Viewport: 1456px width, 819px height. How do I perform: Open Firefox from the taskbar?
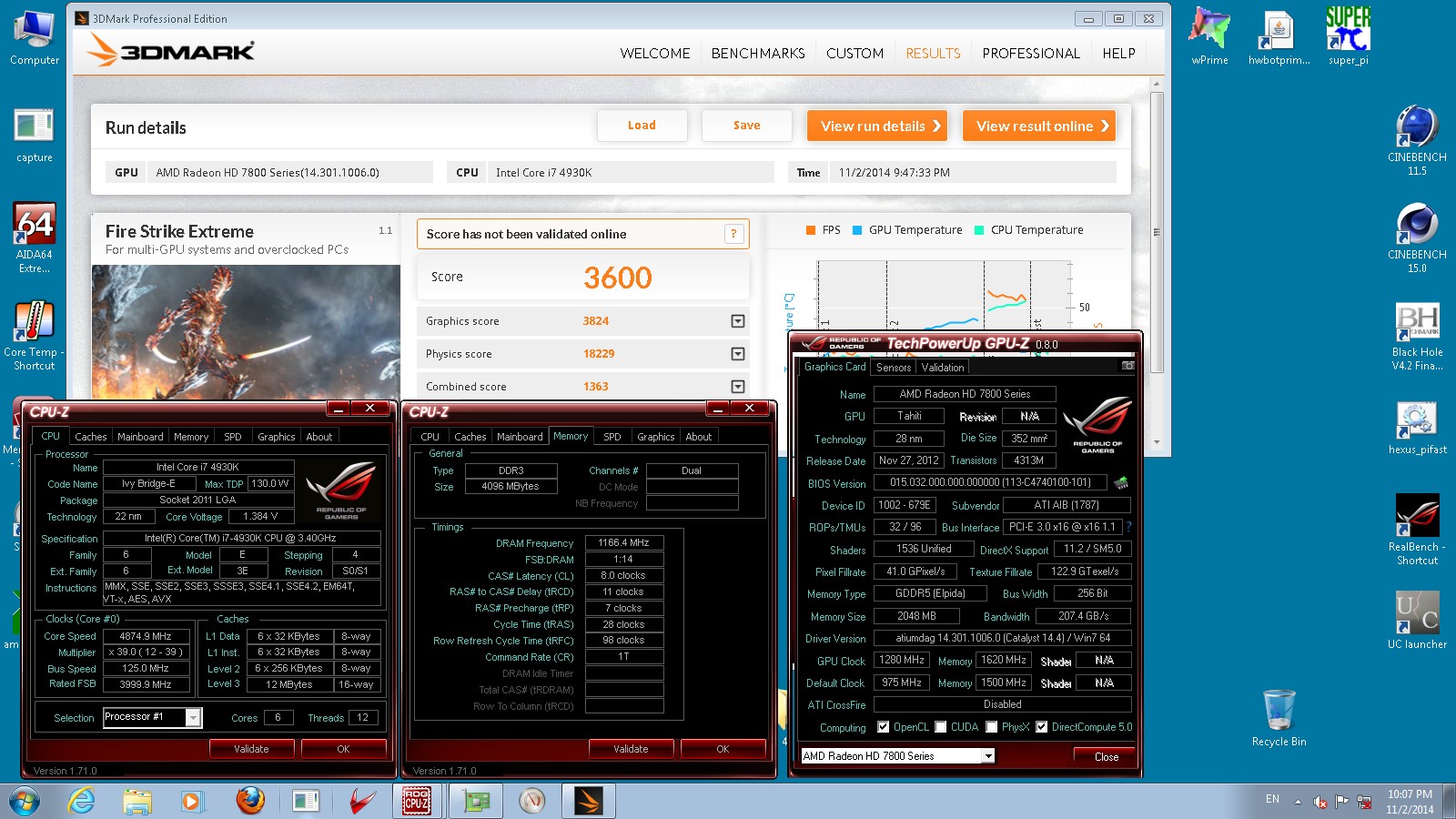pos(250,801)
